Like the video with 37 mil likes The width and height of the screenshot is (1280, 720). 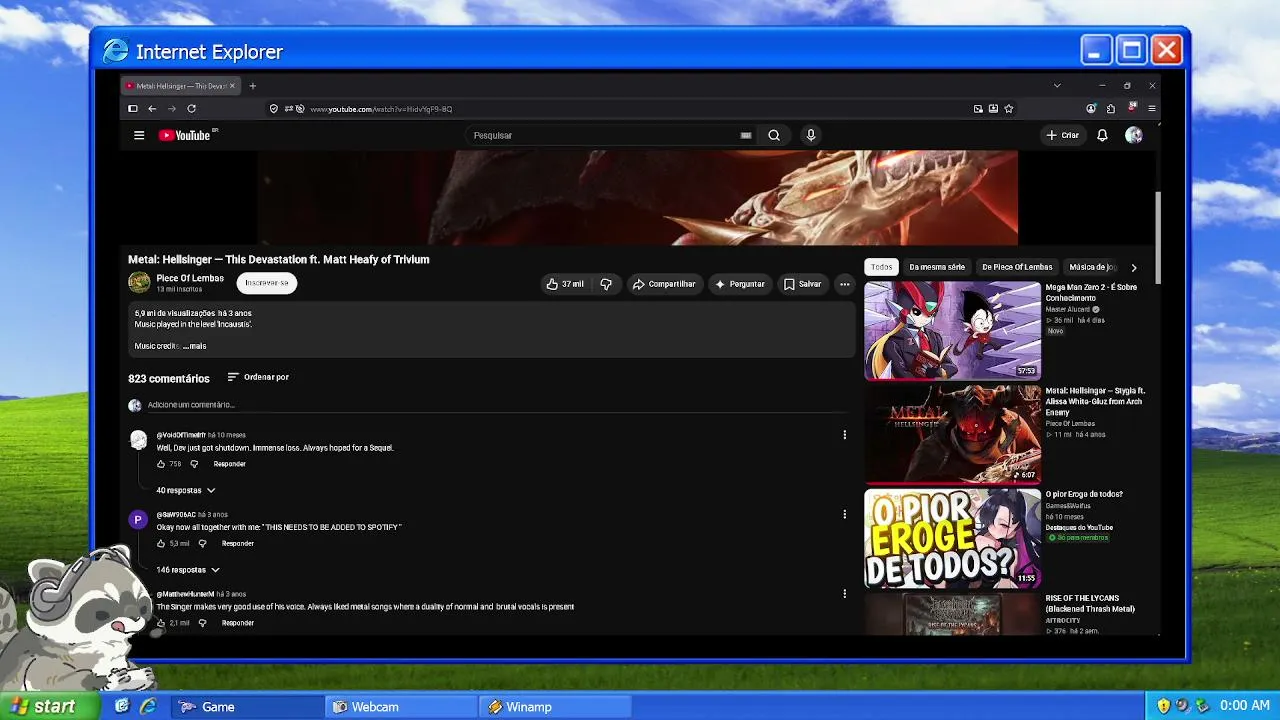(565, 284)
